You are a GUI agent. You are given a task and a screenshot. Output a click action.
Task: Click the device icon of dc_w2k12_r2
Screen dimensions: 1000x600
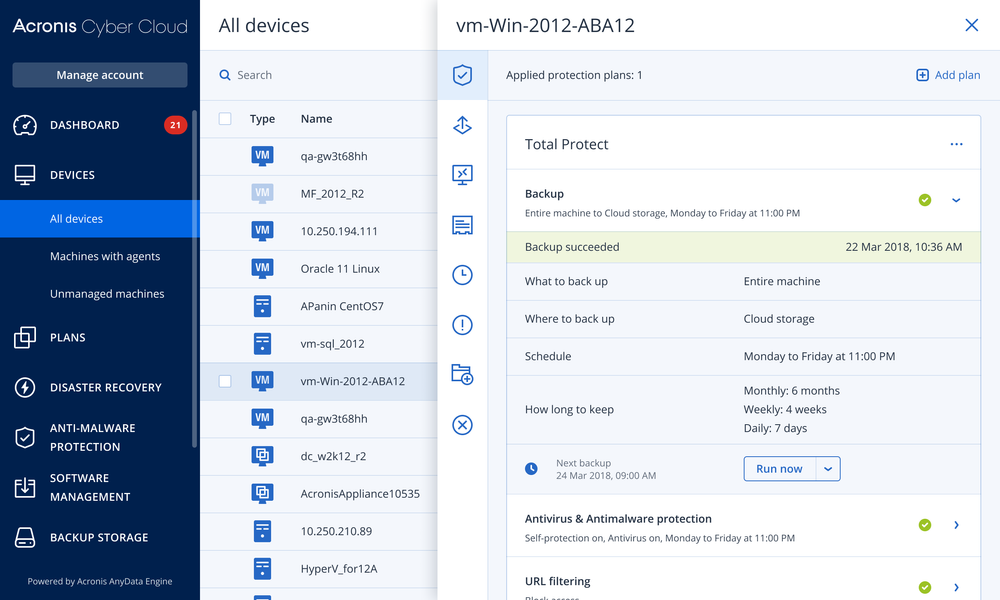pos(262,456)
